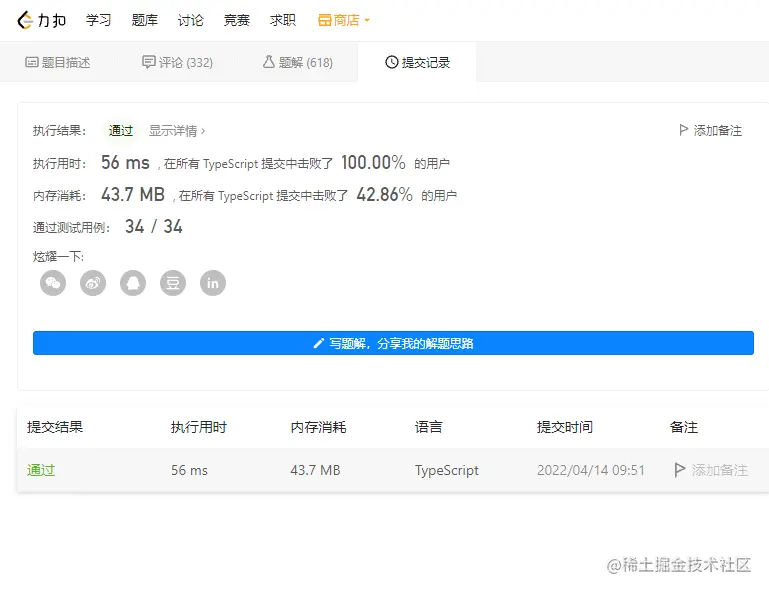The width and height of the screenshot is (769, 592).
Task: Share result via LinkedIn icon
Action: 213,283
